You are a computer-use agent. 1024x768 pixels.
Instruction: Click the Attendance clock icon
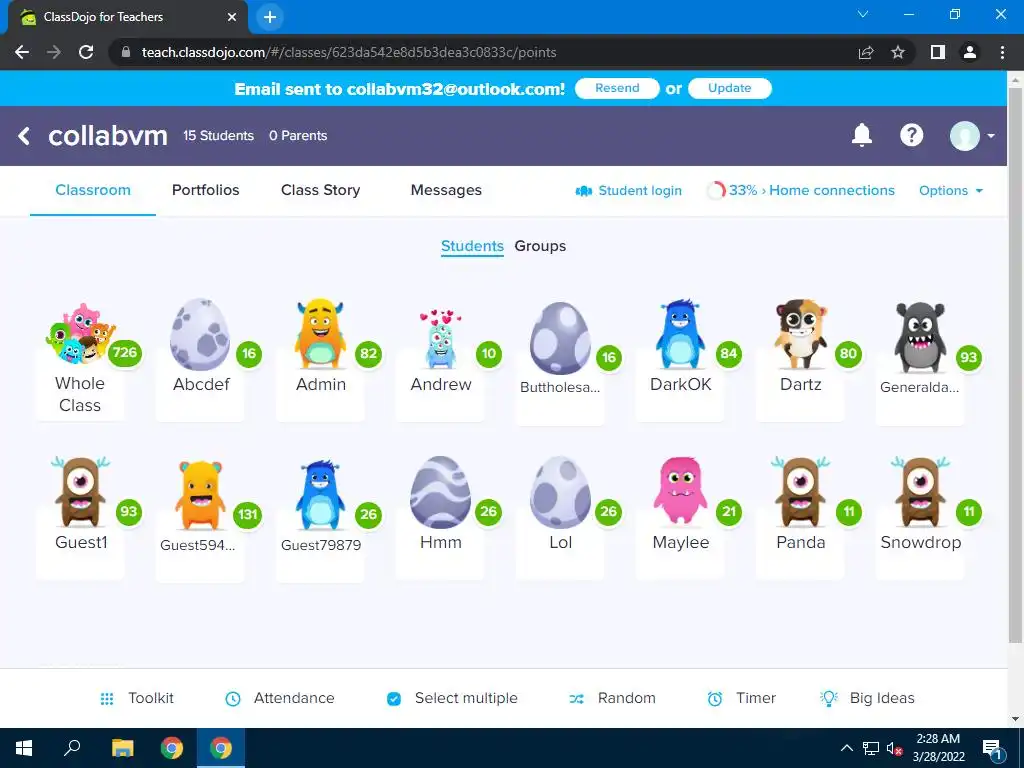232,699
